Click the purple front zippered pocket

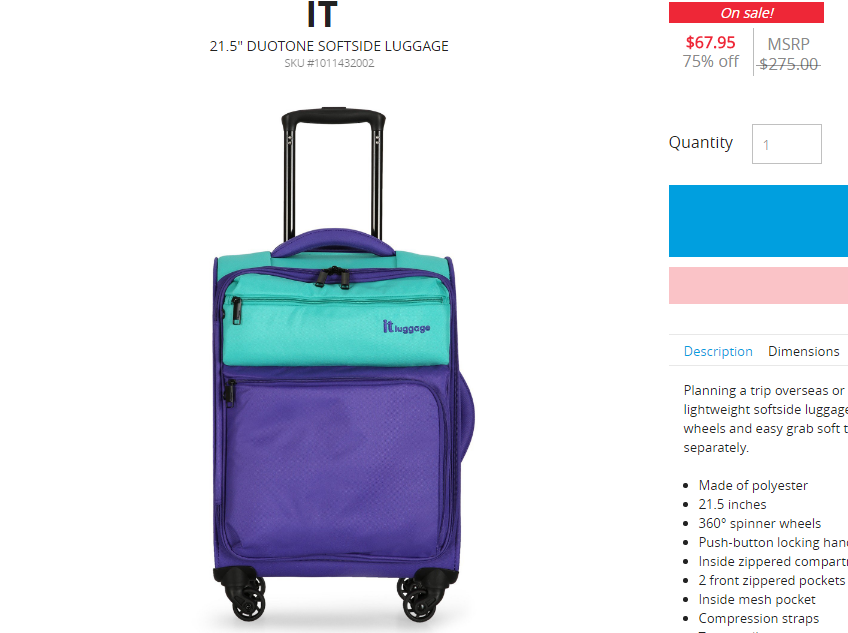335,468
